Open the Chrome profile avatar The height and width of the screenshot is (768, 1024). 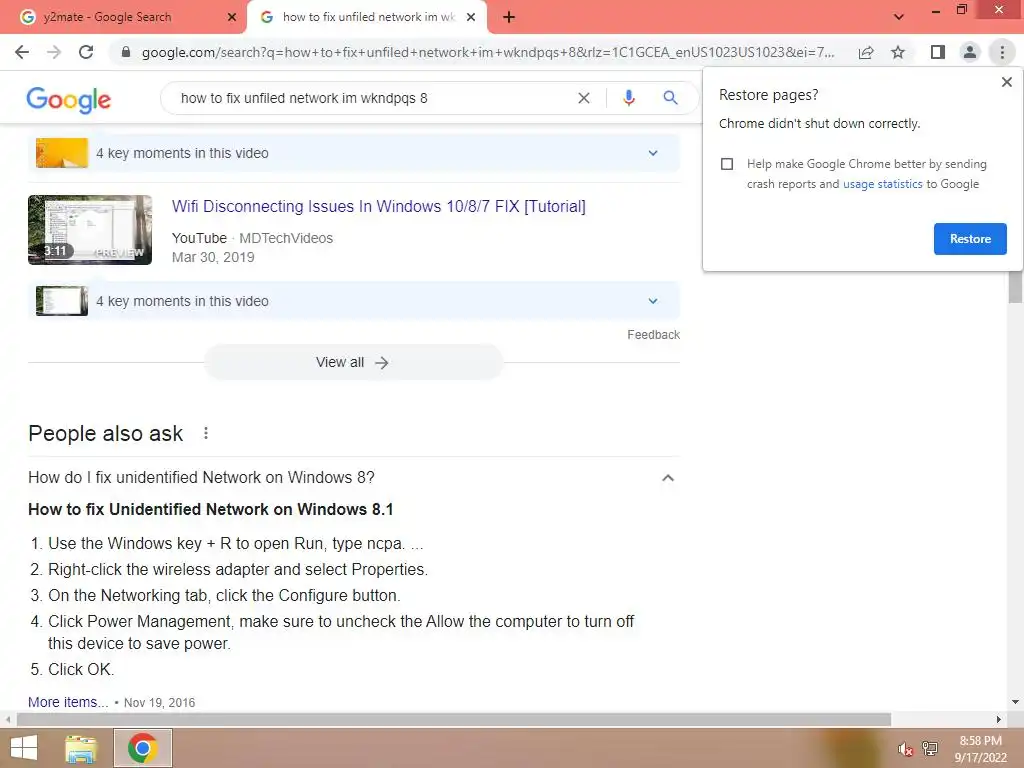(x=970, y=52)
